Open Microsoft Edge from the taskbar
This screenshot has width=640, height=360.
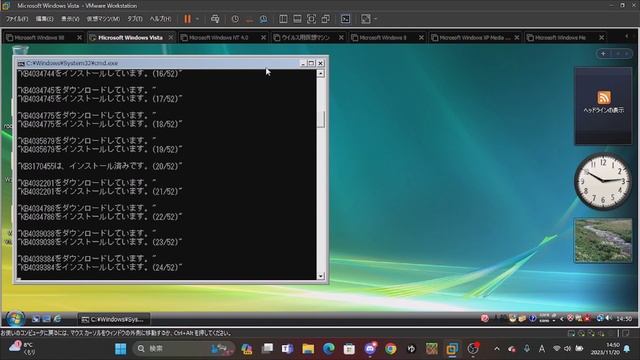point(329,349)
